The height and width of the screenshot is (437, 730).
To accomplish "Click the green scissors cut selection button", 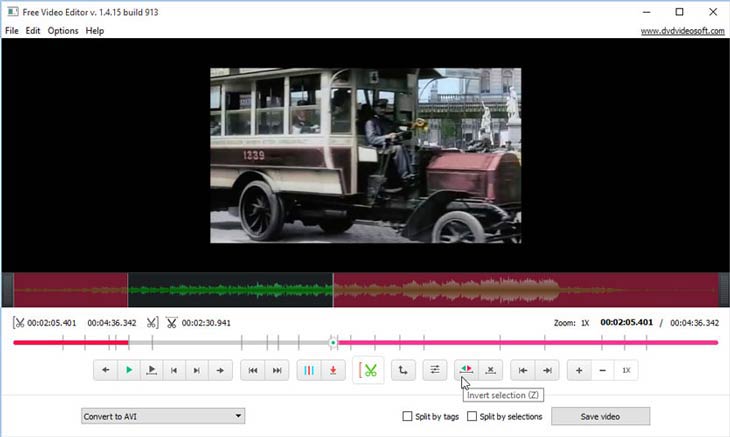I will pos(368,370).
